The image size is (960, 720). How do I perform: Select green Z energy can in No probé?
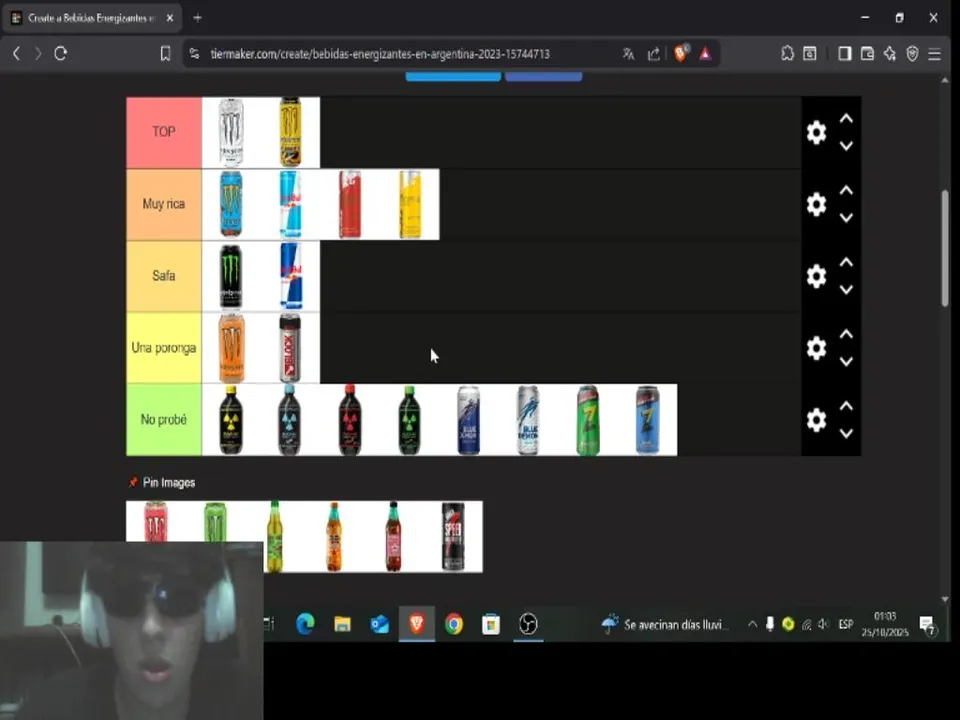click(x=588, y=420)
